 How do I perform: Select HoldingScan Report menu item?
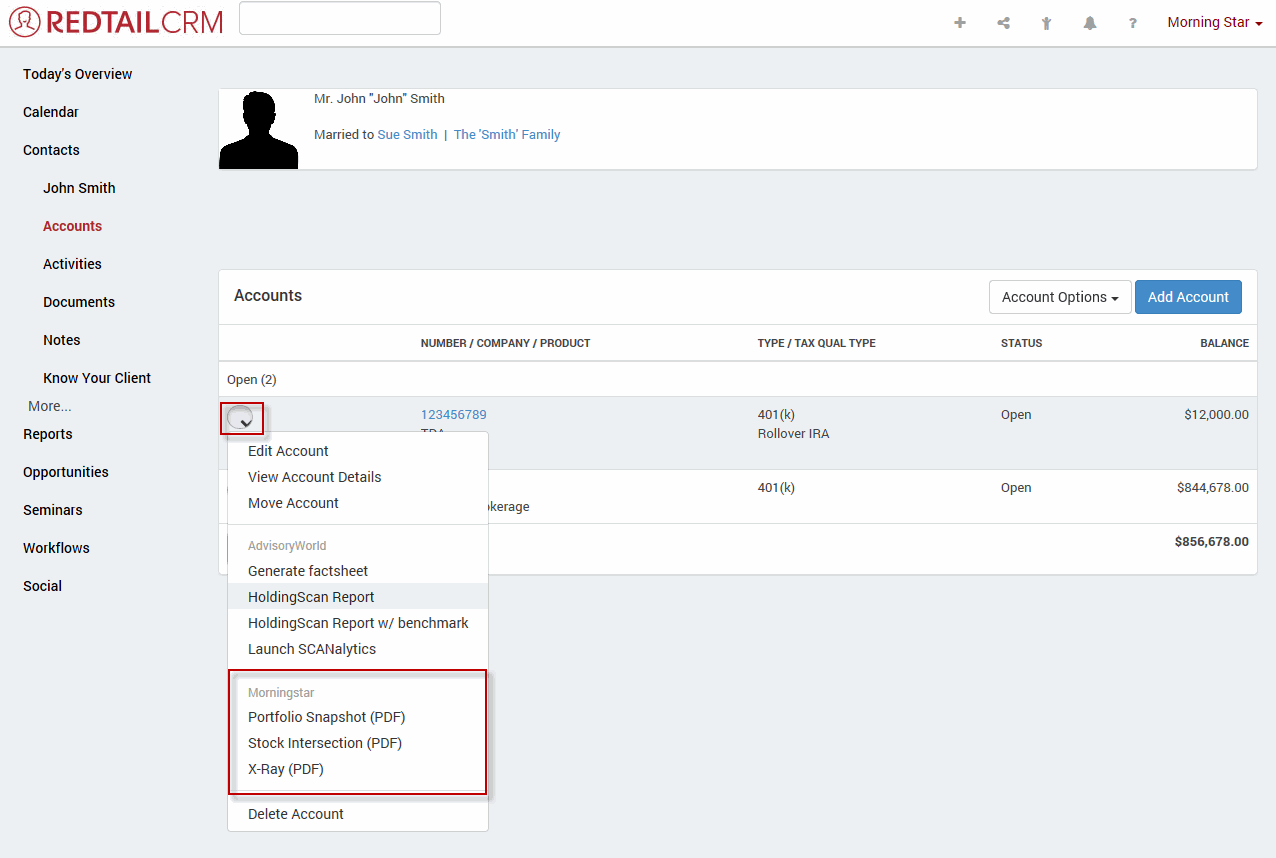[311, 597]
